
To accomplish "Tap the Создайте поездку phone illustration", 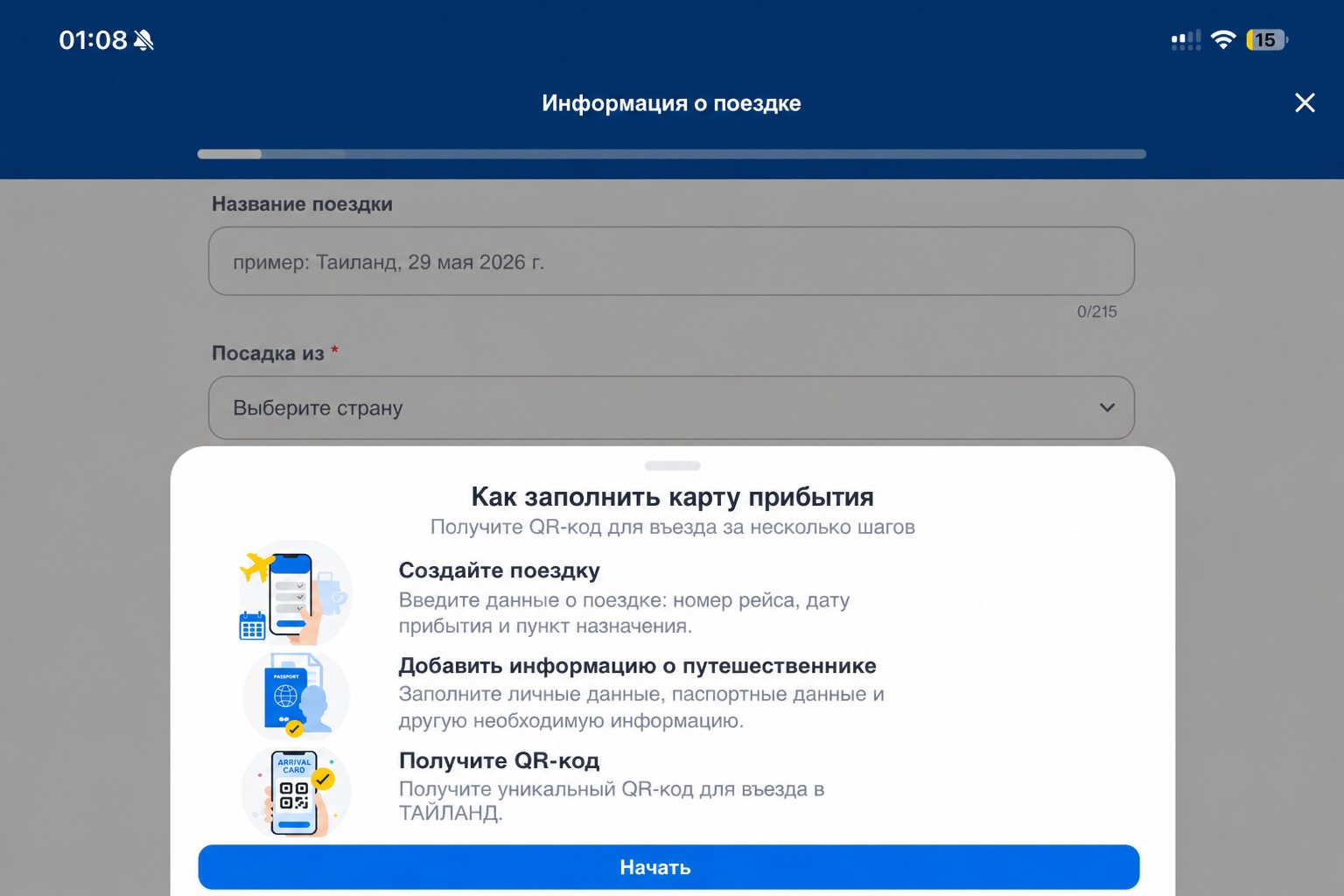I will [x=295, y=593].
